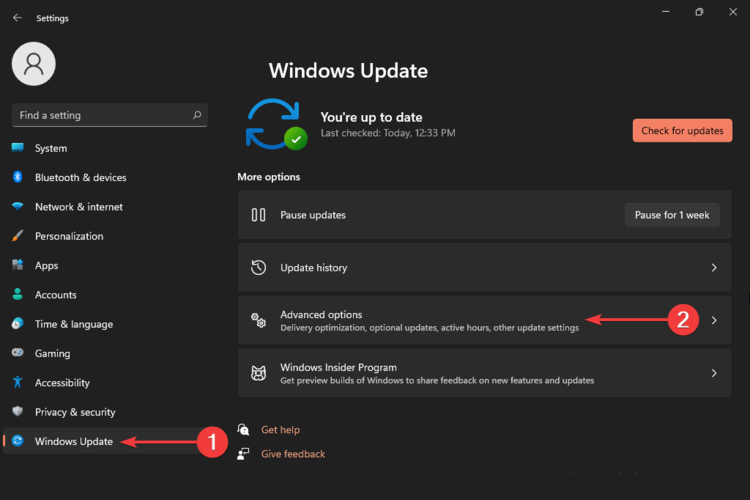Click the Bluetooth & devices icon

[x=17, y=177]
